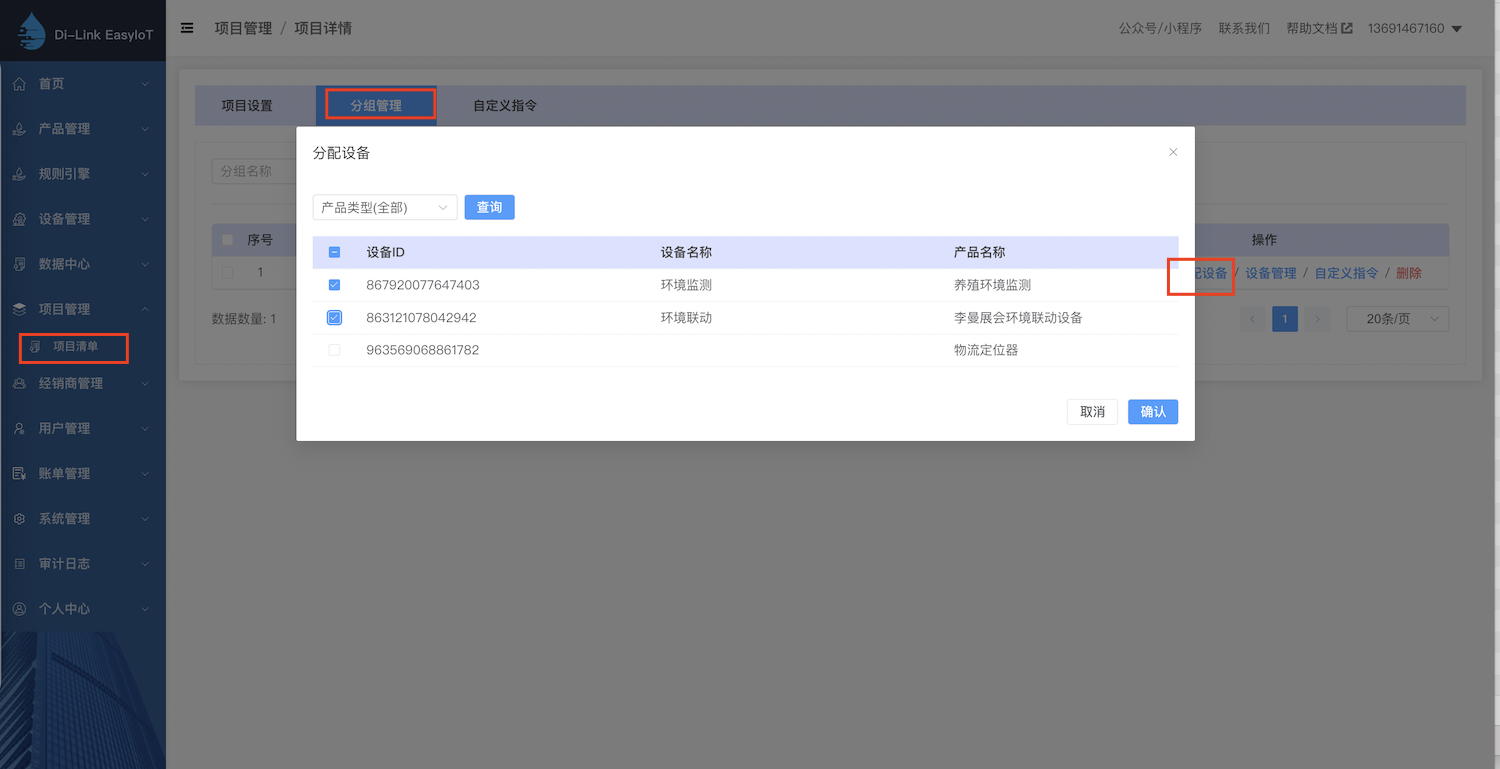Toggle the select-all checkbox in dialog header
Viewport: 1500px width, 769px height.
coord(334,253)
